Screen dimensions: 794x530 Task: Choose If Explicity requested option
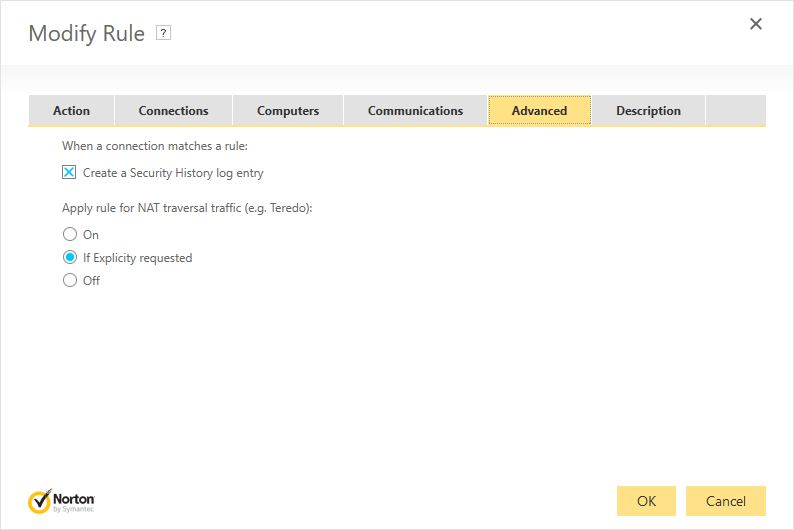click(x=70, y=258)
